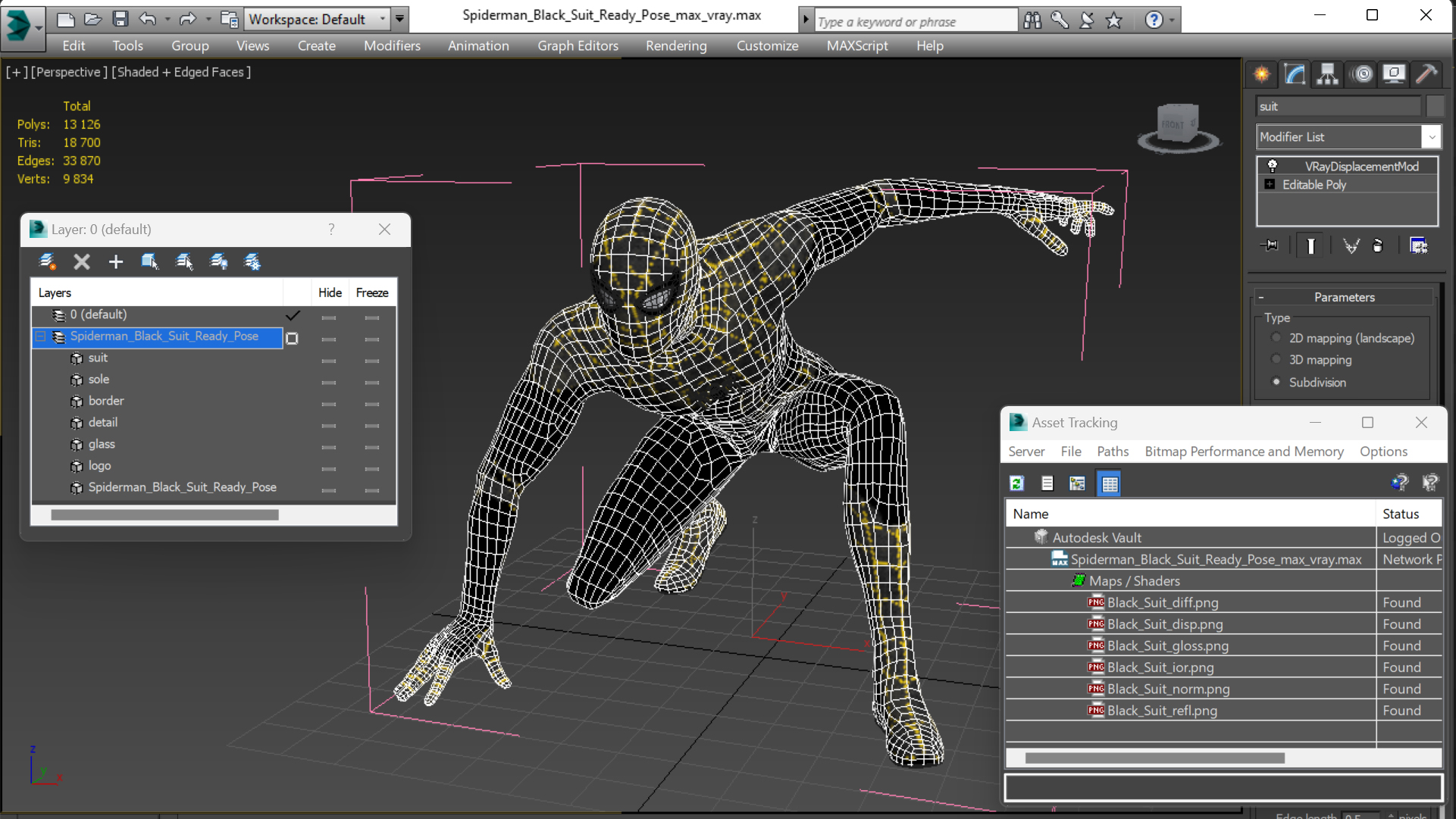
Task: Click the Pin Stack icon
Action: 1269,245
